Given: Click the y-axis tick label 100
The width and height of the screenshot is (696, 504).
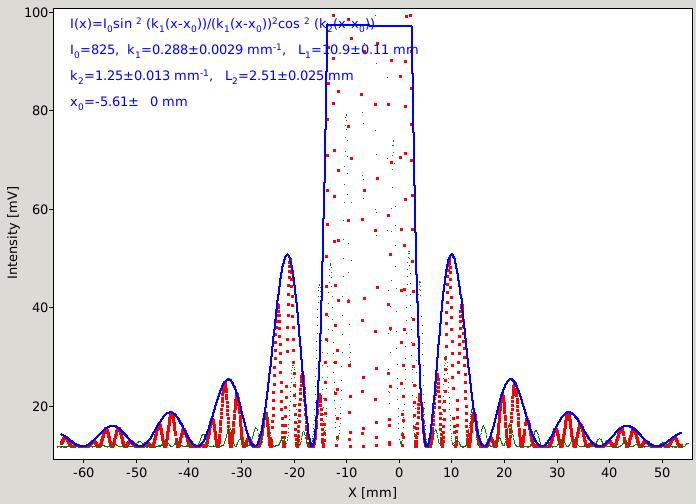Looking at the screenshot, I should coord(36,12).
